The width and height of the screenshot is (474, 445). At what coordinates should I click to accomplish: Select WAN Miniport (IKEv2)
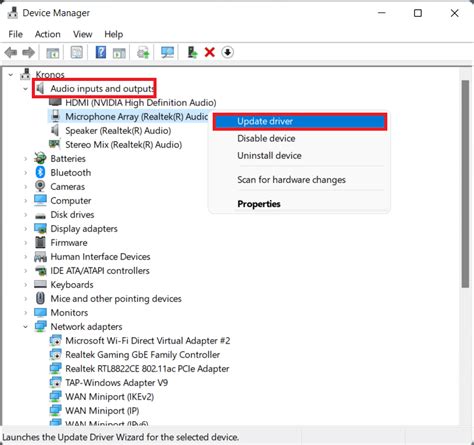pyautogui.click(x=109, y=397)
